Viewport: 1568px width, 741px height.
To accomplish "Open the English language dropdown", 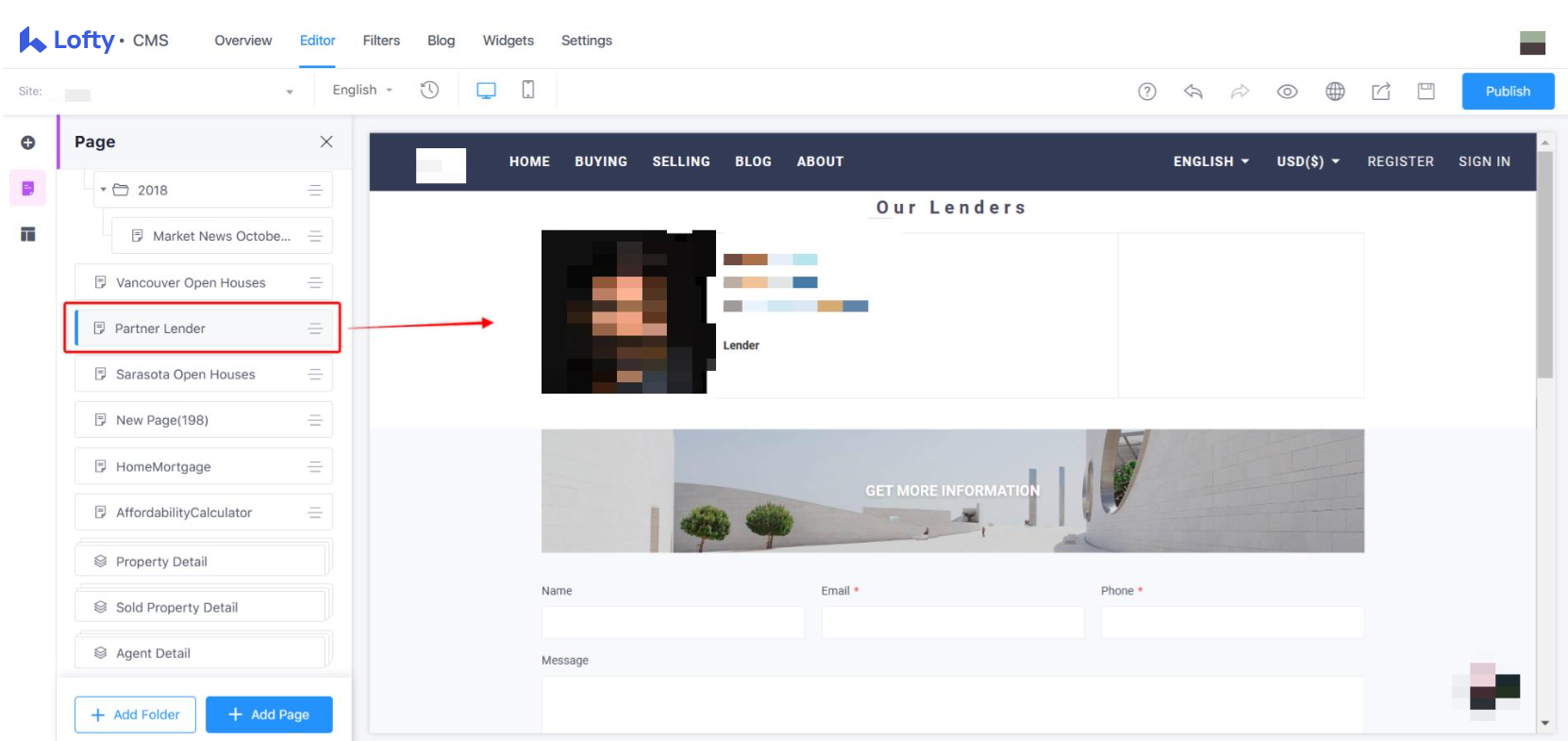I will (362, 90).
